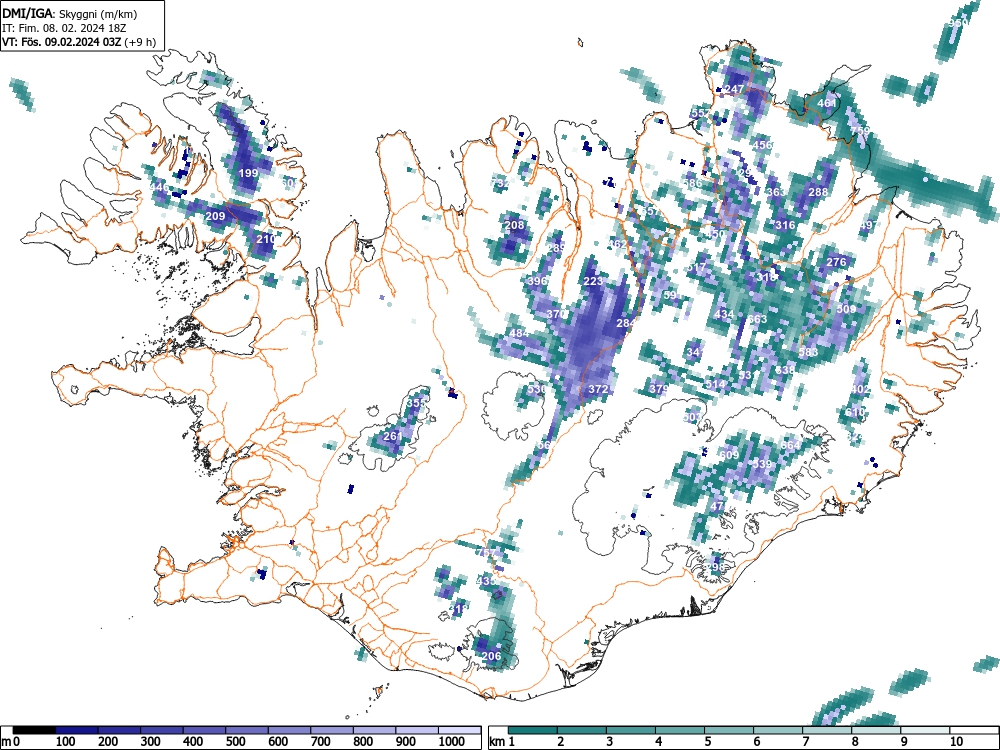This screenshot has width=1000, height=750.
Task: Click the '8' label on the kilometre legend
Action: (x=855, y=742)
